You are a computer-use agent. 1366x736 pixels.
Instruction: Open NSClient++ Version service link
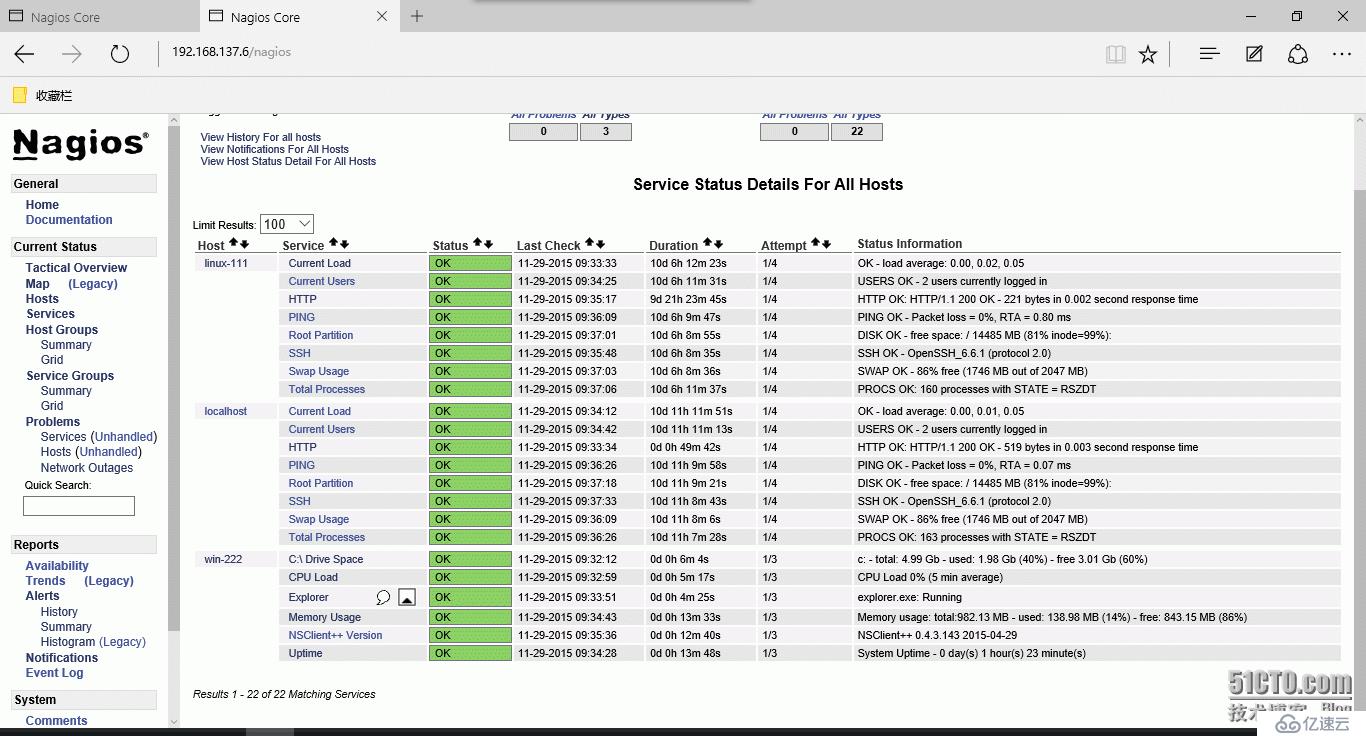coord(335,635)
